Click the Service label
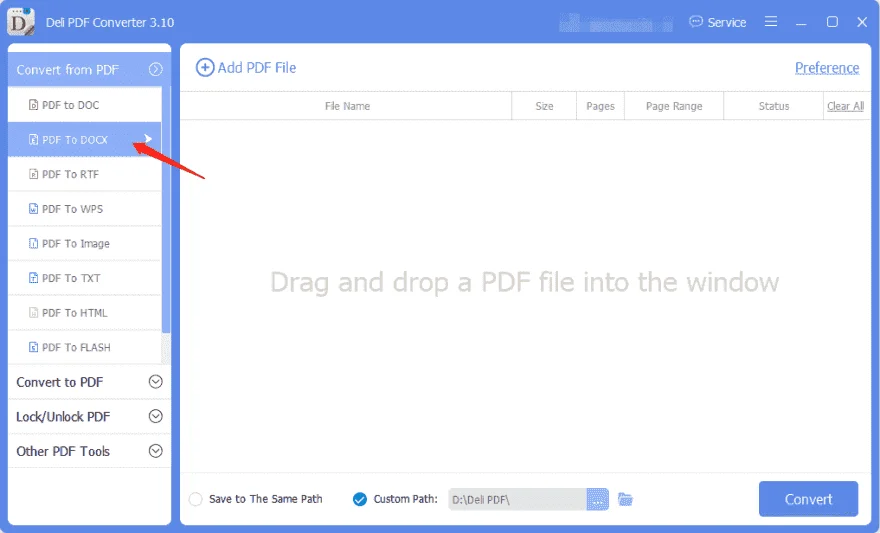Viewport: 880px width, 533px height. 727,22
